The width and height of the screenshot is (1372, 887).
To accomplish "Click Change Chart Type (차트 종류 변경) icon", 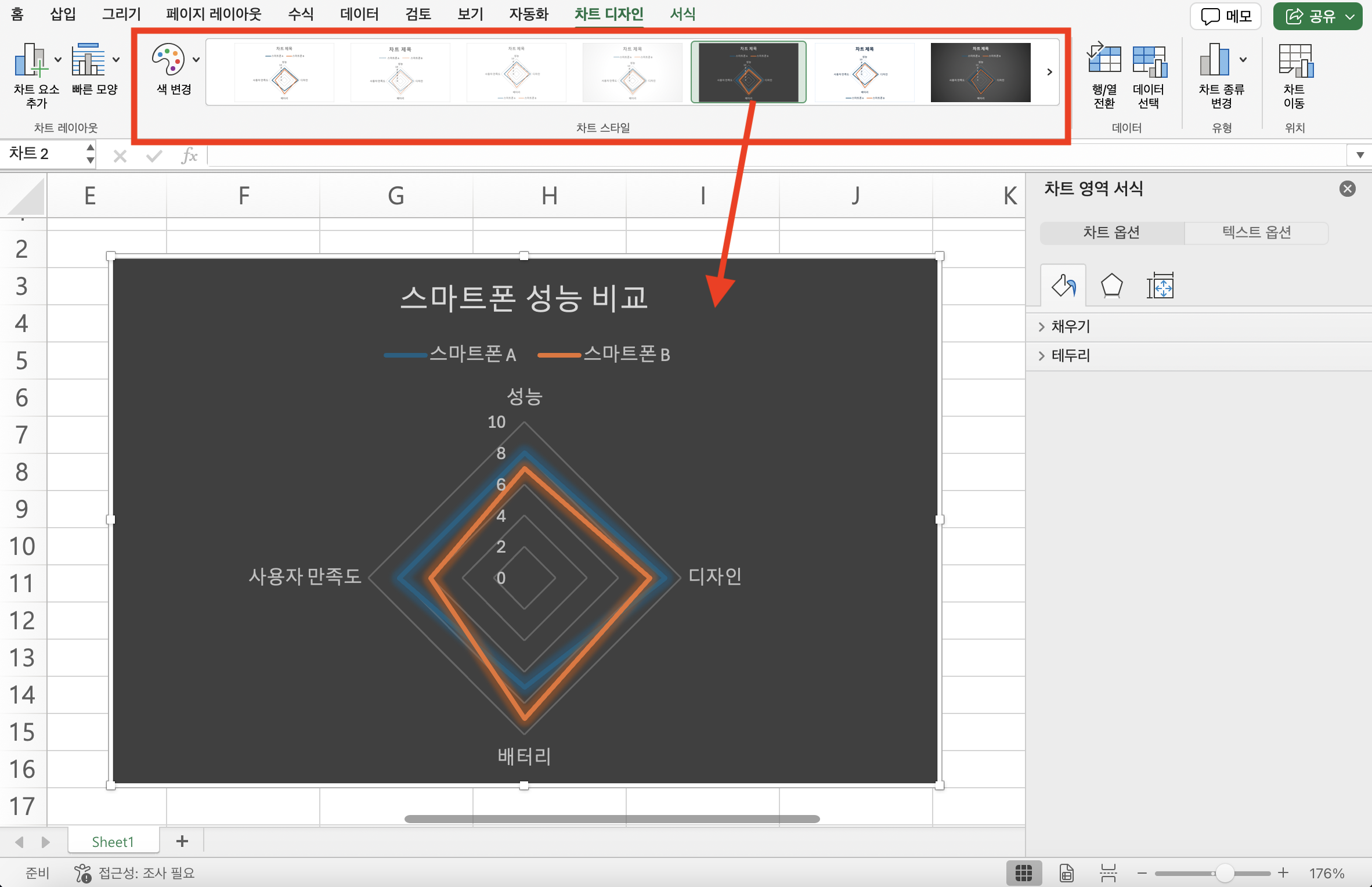I will tap(1214, 59).
